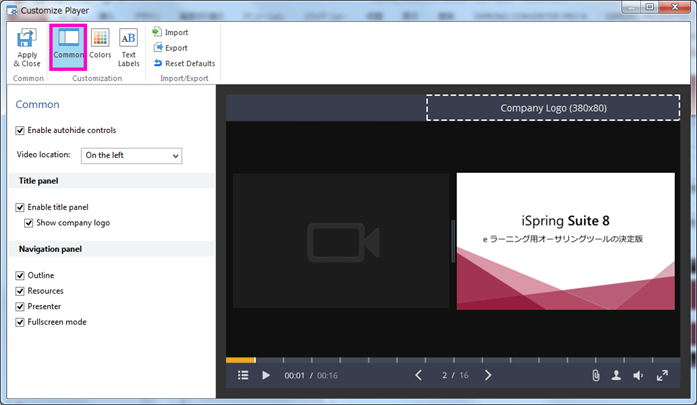This screenshot has height=405, width=697.
Task: Click the video camera placeholder area
Action: pos(341,241)
